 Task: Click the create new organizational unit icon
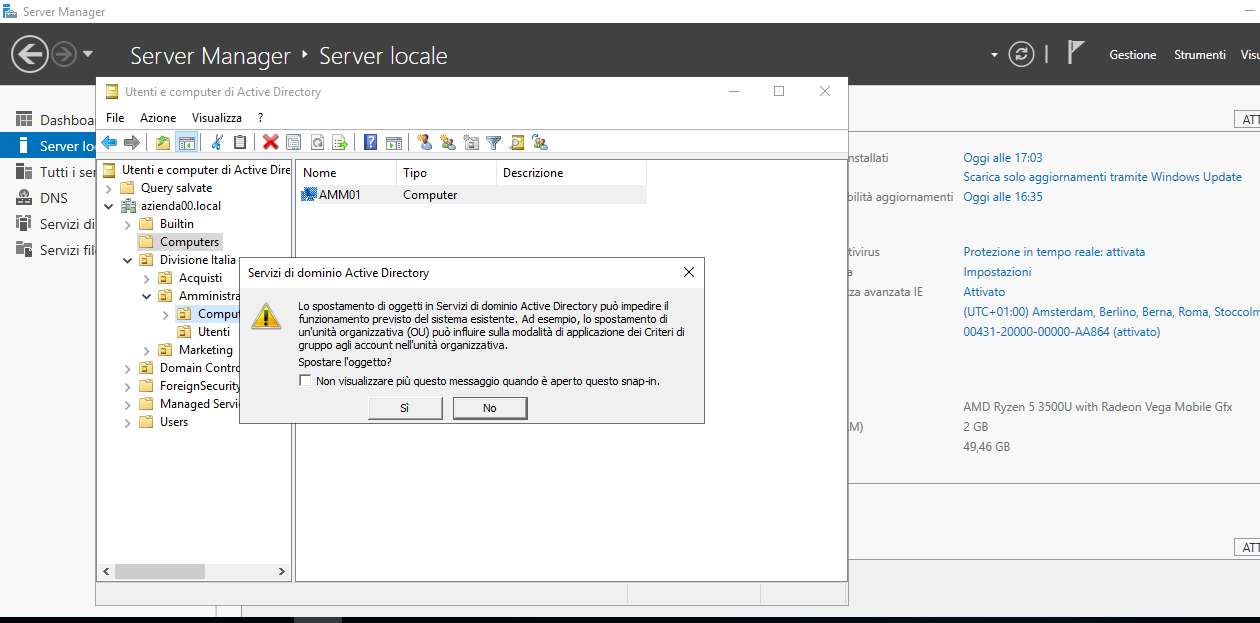(471, 143)
